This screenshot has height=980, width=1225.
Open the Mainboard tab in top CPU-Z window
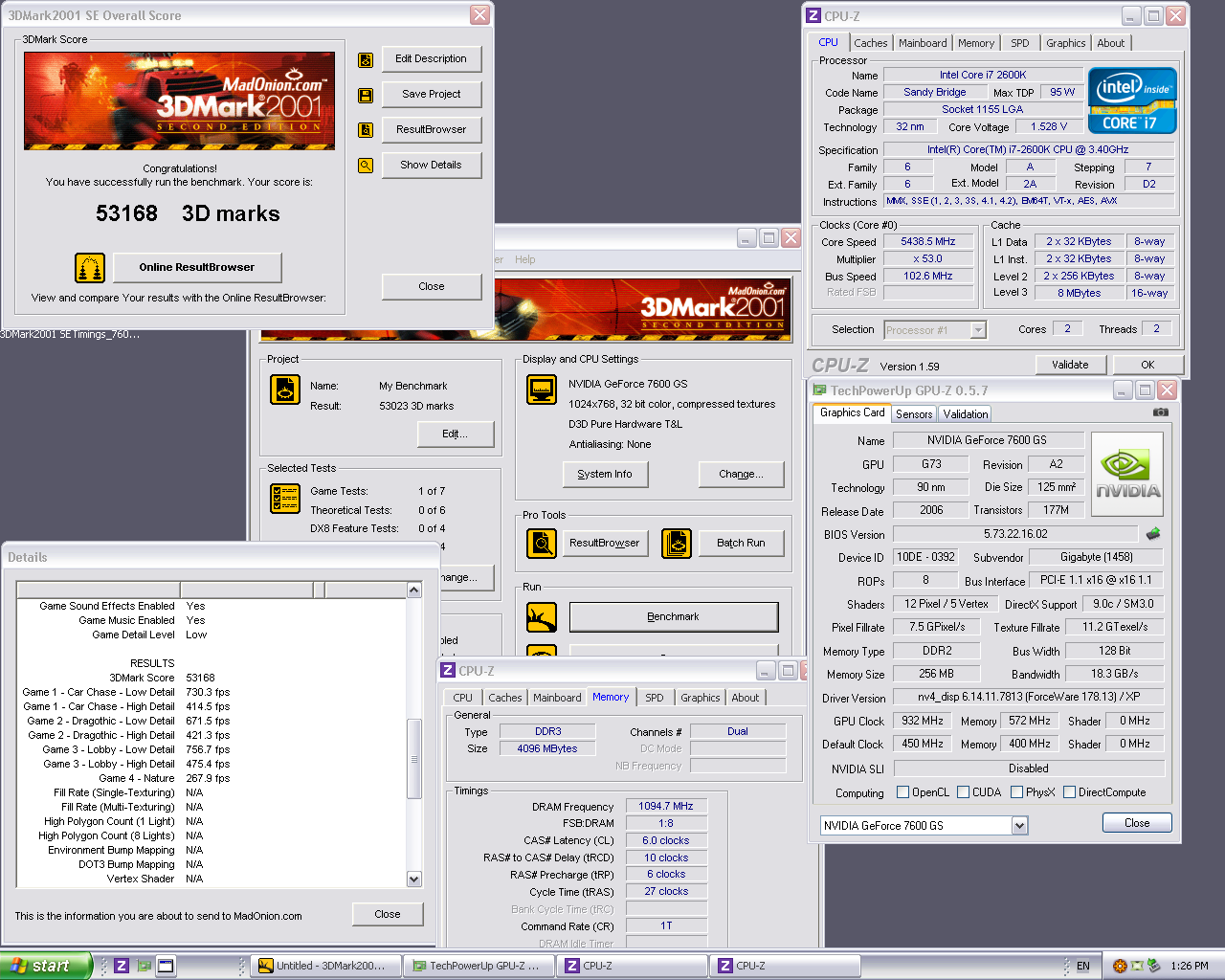point(923,43)
